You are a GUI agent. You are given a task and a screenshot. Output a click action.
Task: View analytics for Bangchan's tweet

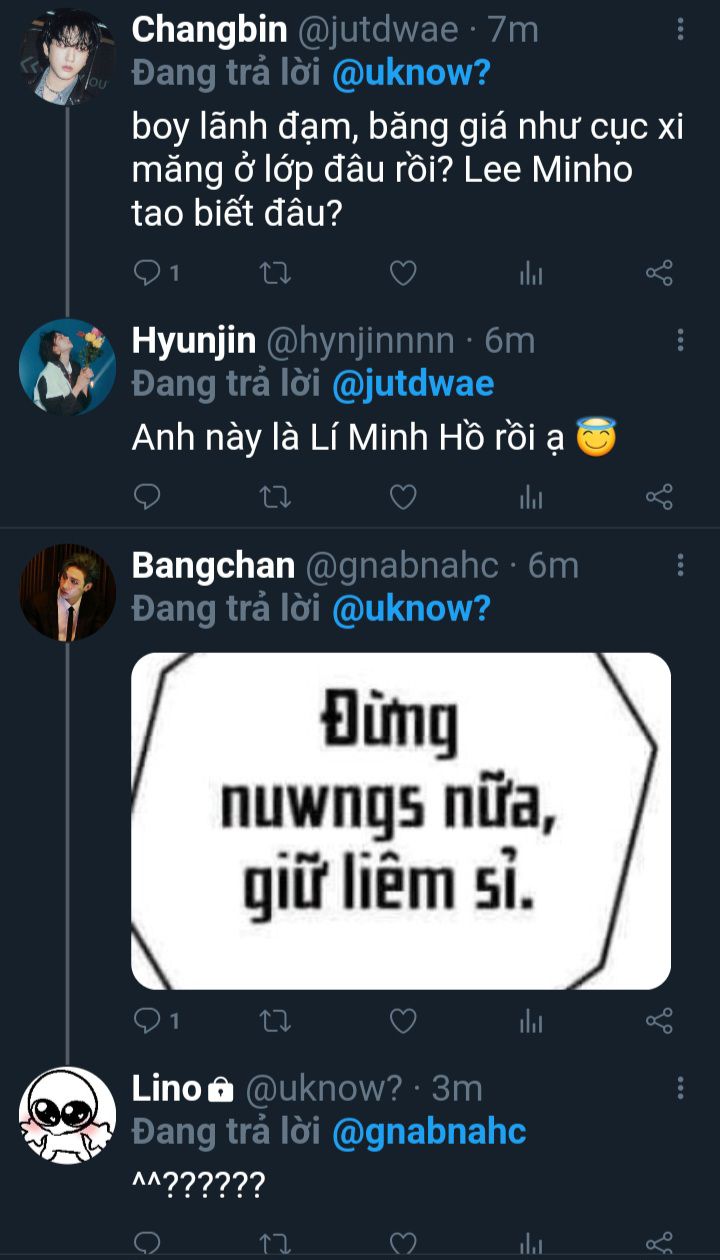point(531,1020)
